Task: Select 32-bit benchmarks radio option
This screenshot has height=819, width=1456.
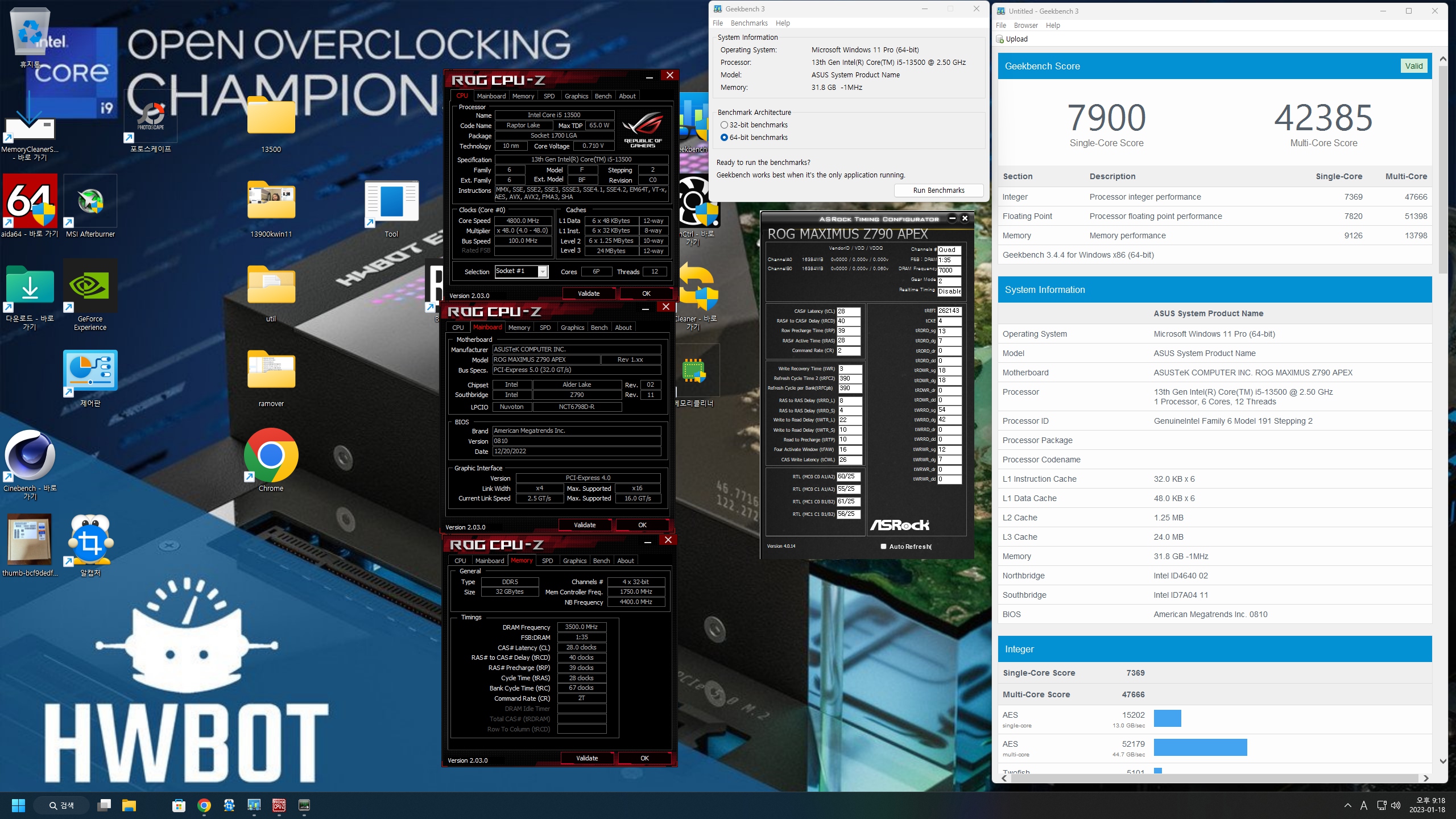Action: 724,125
